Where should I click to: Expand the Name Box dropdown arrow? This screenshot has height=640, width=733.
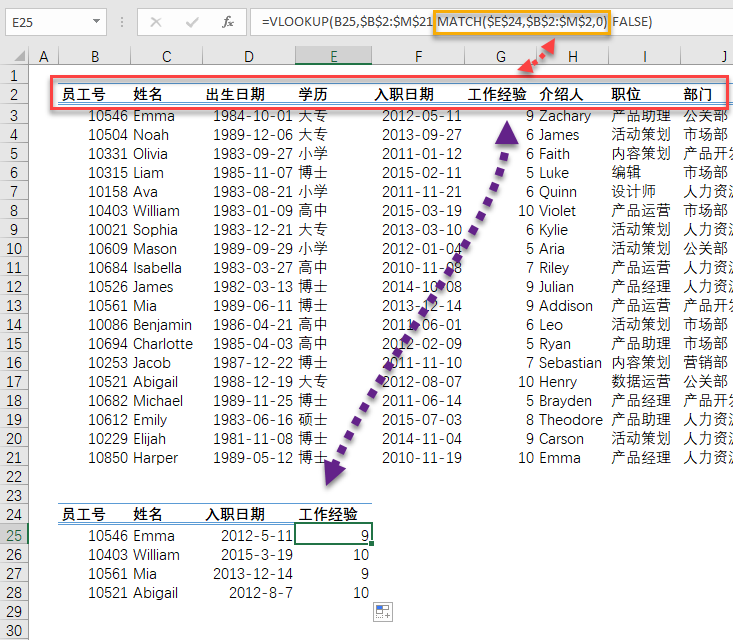96,21
